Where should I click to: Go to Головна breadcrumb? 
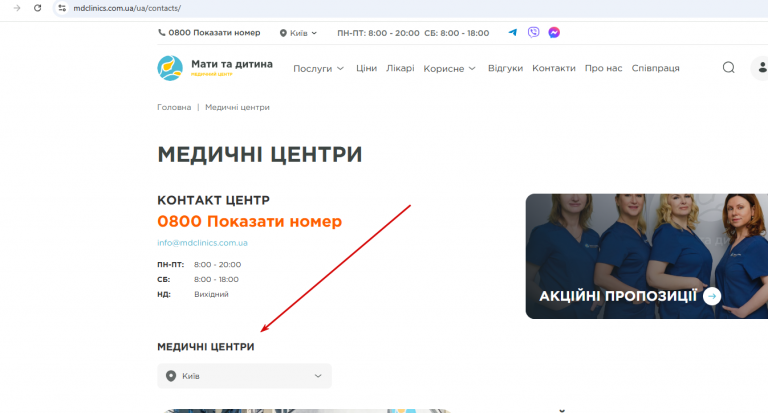[174, 107]
